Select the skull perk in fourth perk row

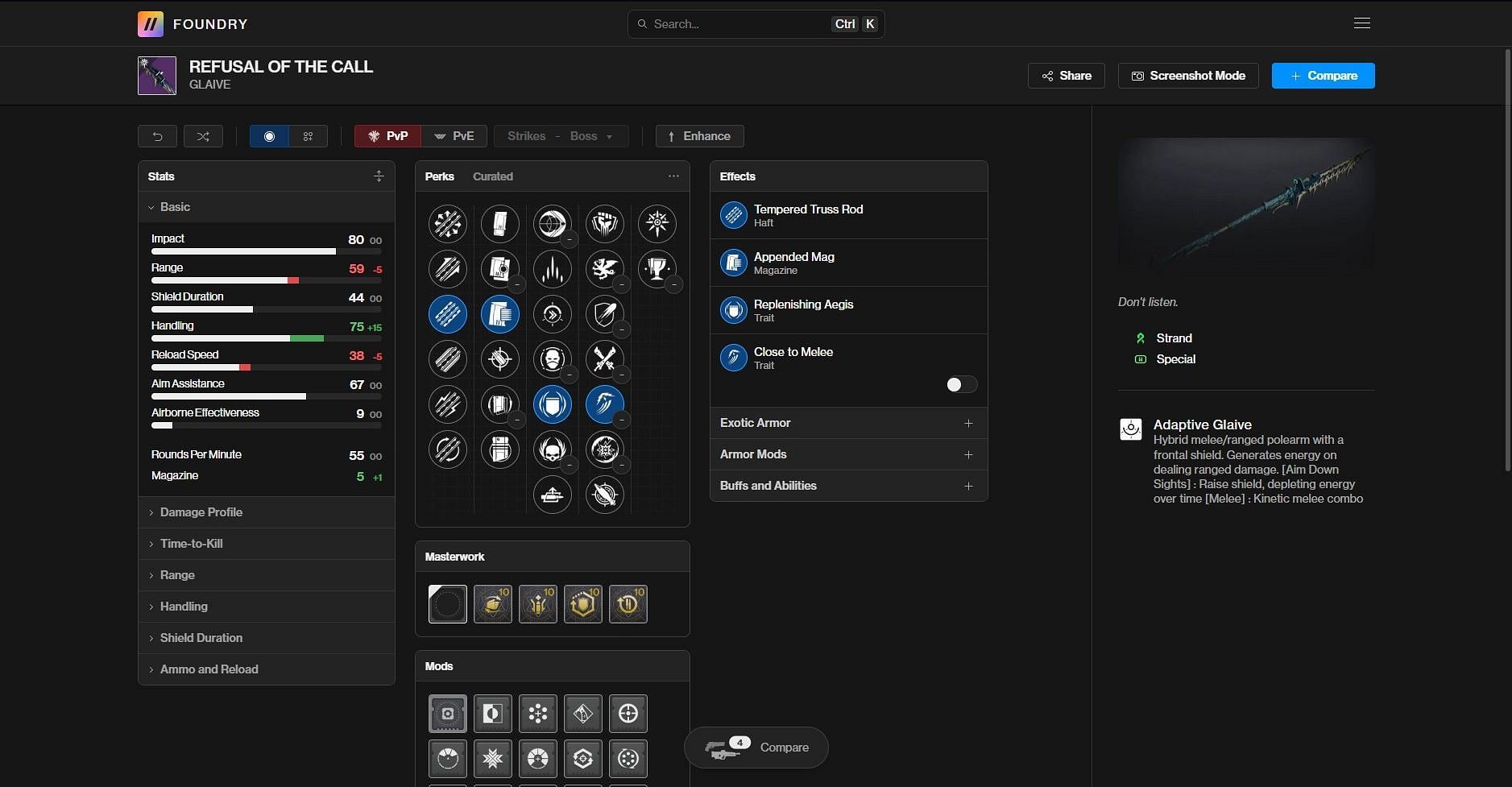click(x=553, y=359)
